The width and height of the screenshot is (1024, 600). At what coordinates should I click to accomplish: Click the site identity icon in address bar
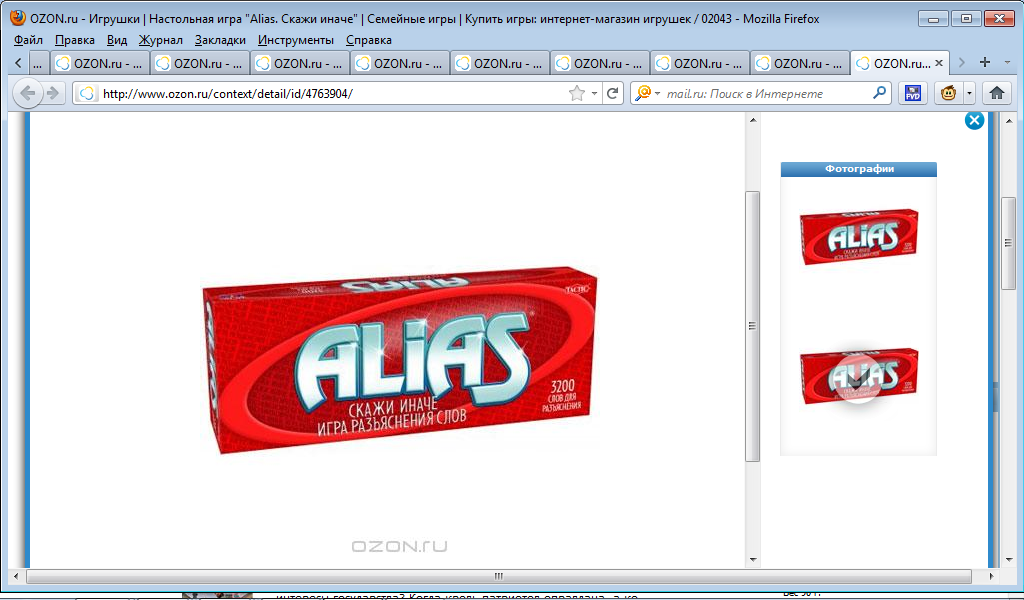pyautogui.click(x=87, y=93)
